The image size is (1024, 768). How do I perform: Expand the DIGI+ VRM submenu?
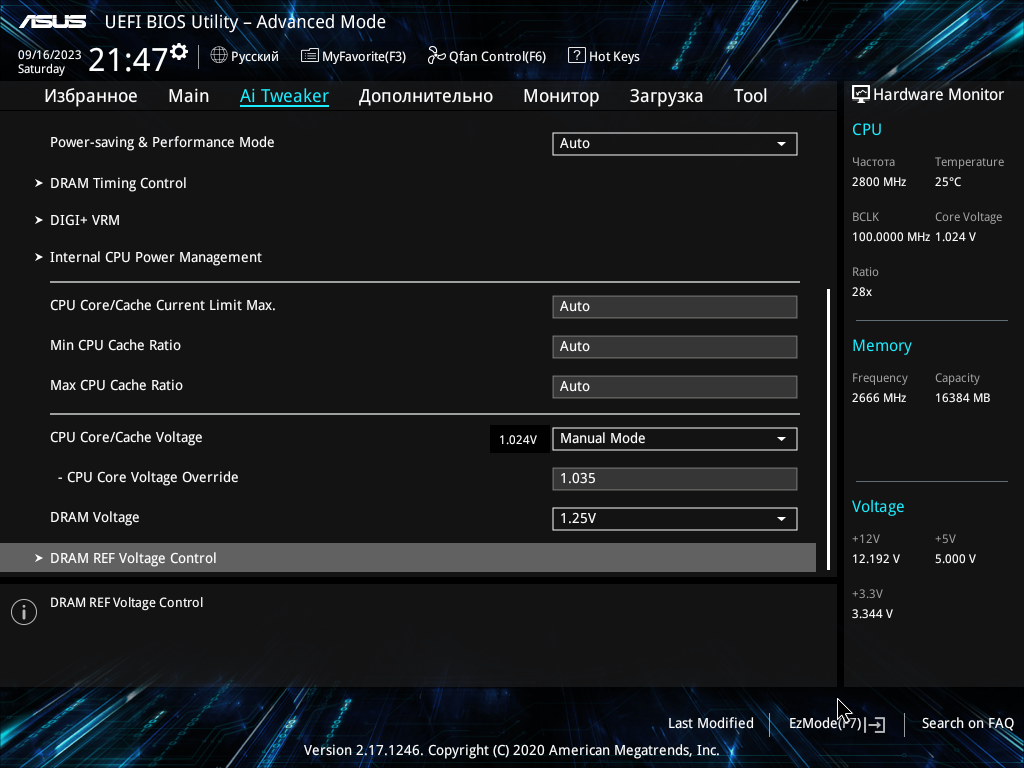(85, 220)
